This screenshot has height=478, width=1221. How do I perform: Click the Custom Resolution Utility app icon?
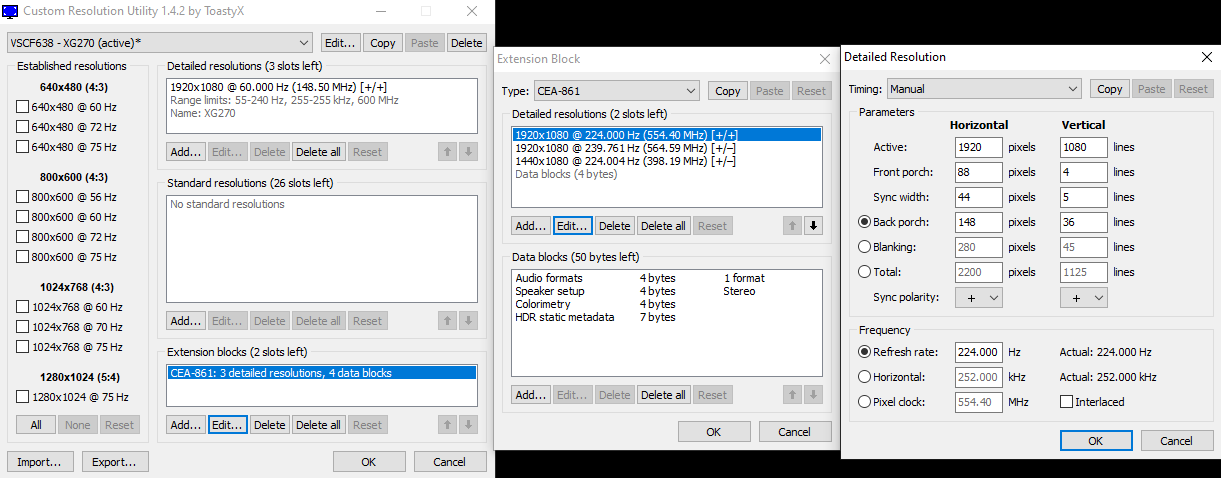11,11
